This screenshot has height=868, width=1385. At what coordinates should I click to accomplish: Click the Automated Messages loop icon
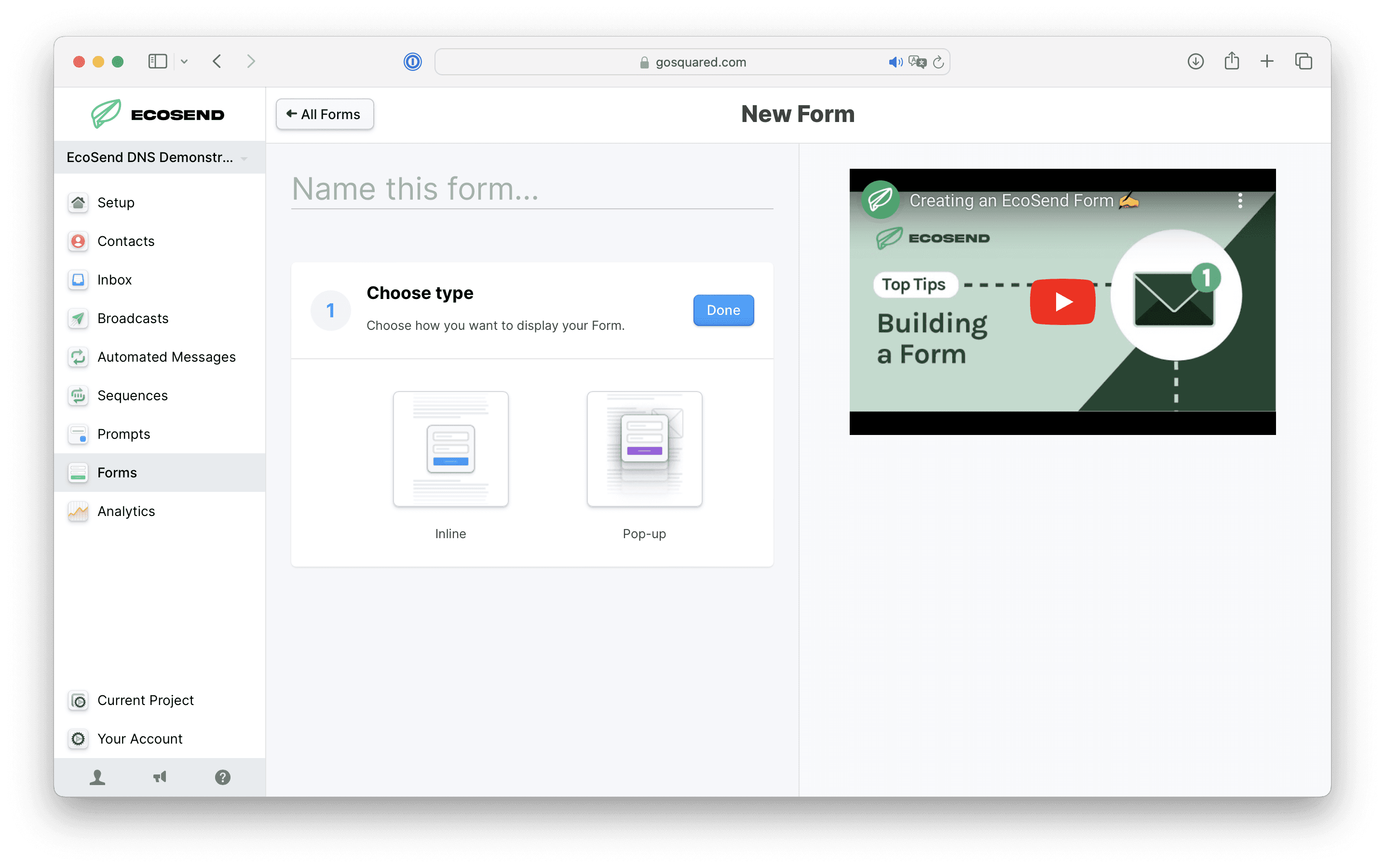click(x=78, y=356)
